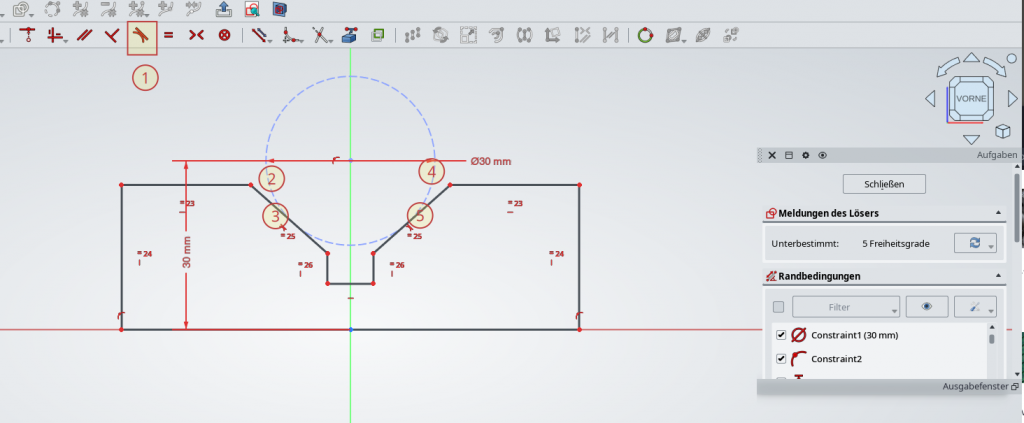Click the perpendicular constraint icon

pyautogui.click(x=113, y=36)
